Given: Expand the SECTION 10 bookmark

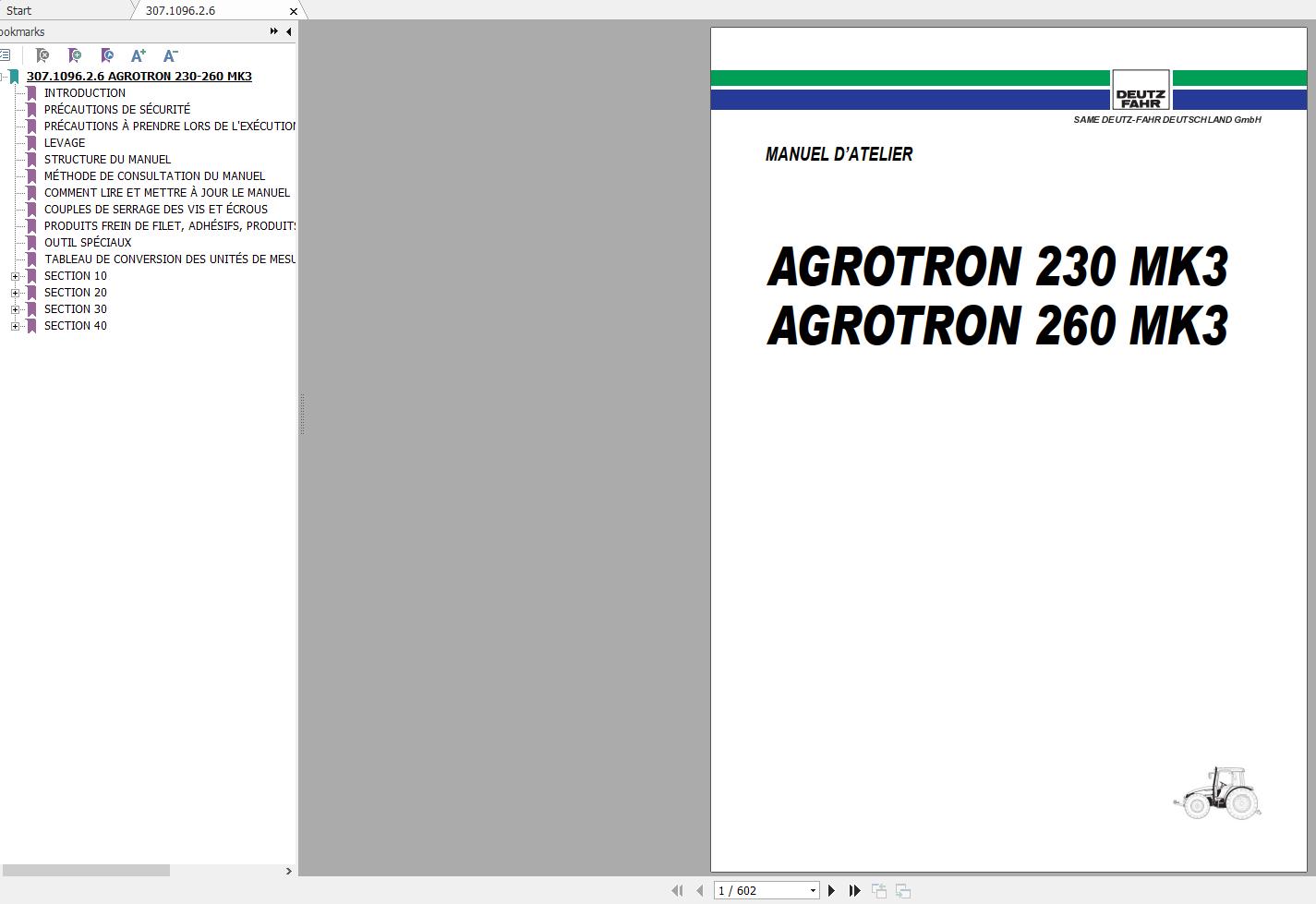Looking at the screenshot, I should click(x=14, y=275).
